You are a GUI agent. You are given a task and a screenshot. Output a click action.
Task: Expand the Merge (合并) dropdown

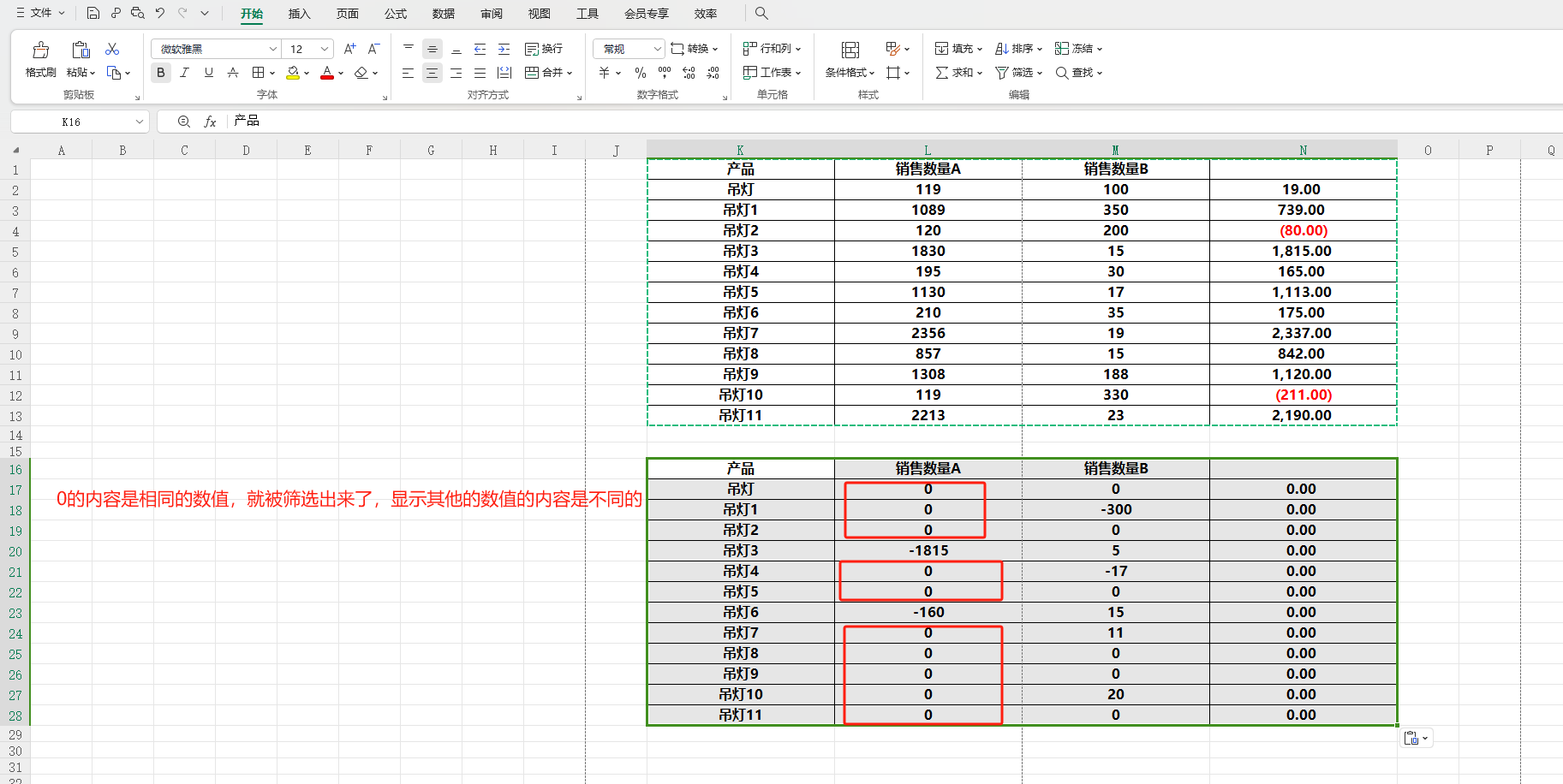pos(570,73)
